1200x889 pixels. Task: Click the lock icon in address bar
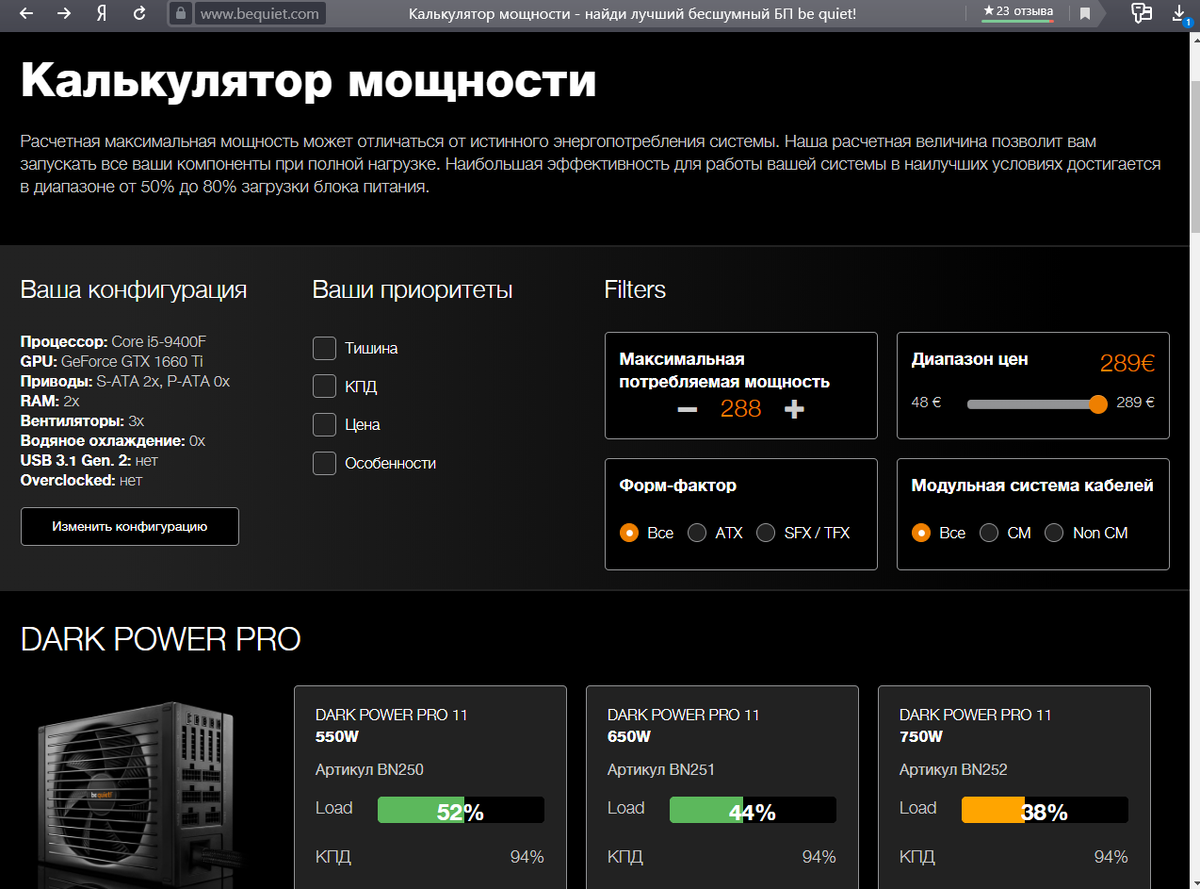tap(180, 13)
